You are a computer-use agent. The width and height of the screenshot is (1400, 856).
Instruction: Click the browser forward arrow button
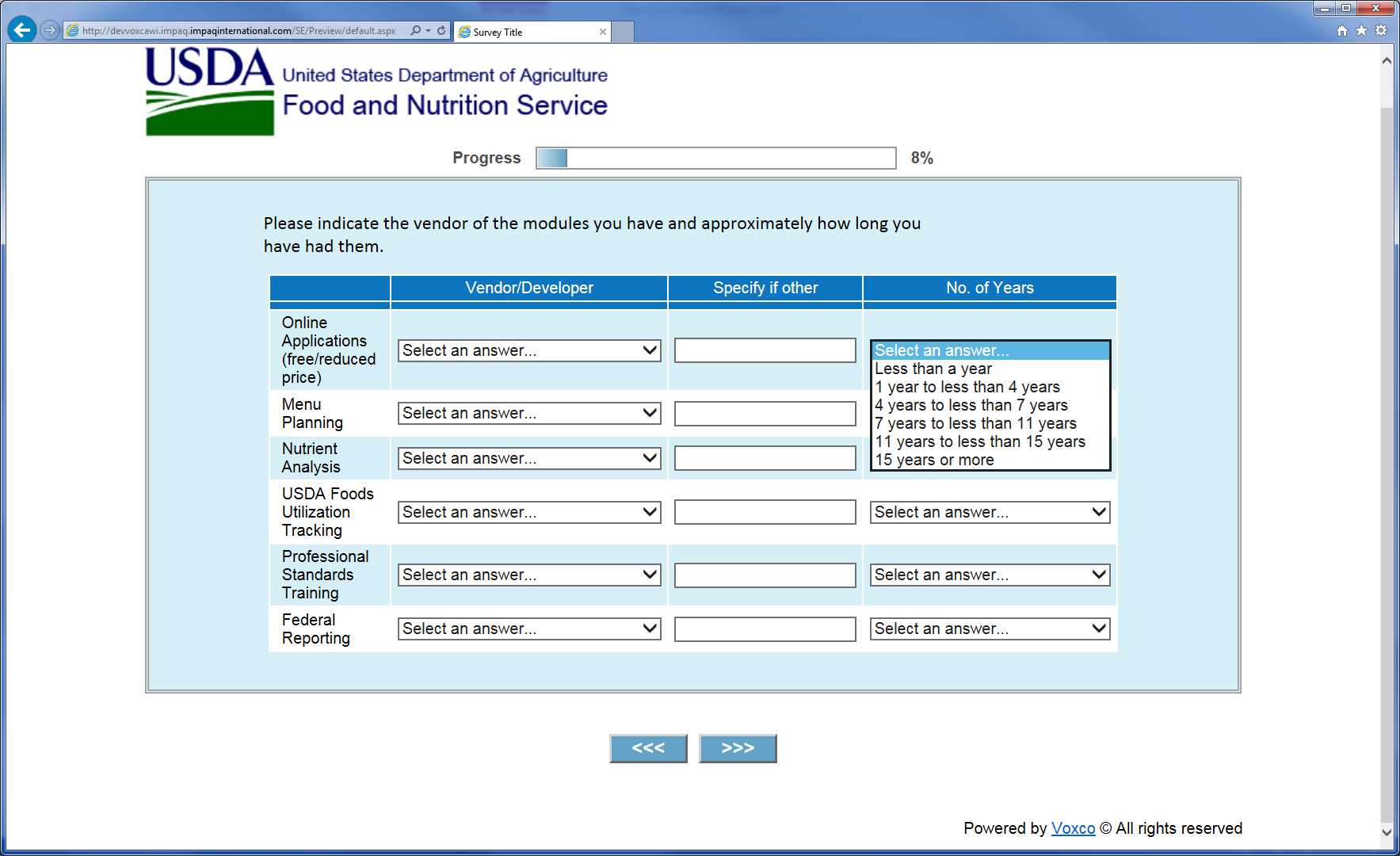pos(50,30)
